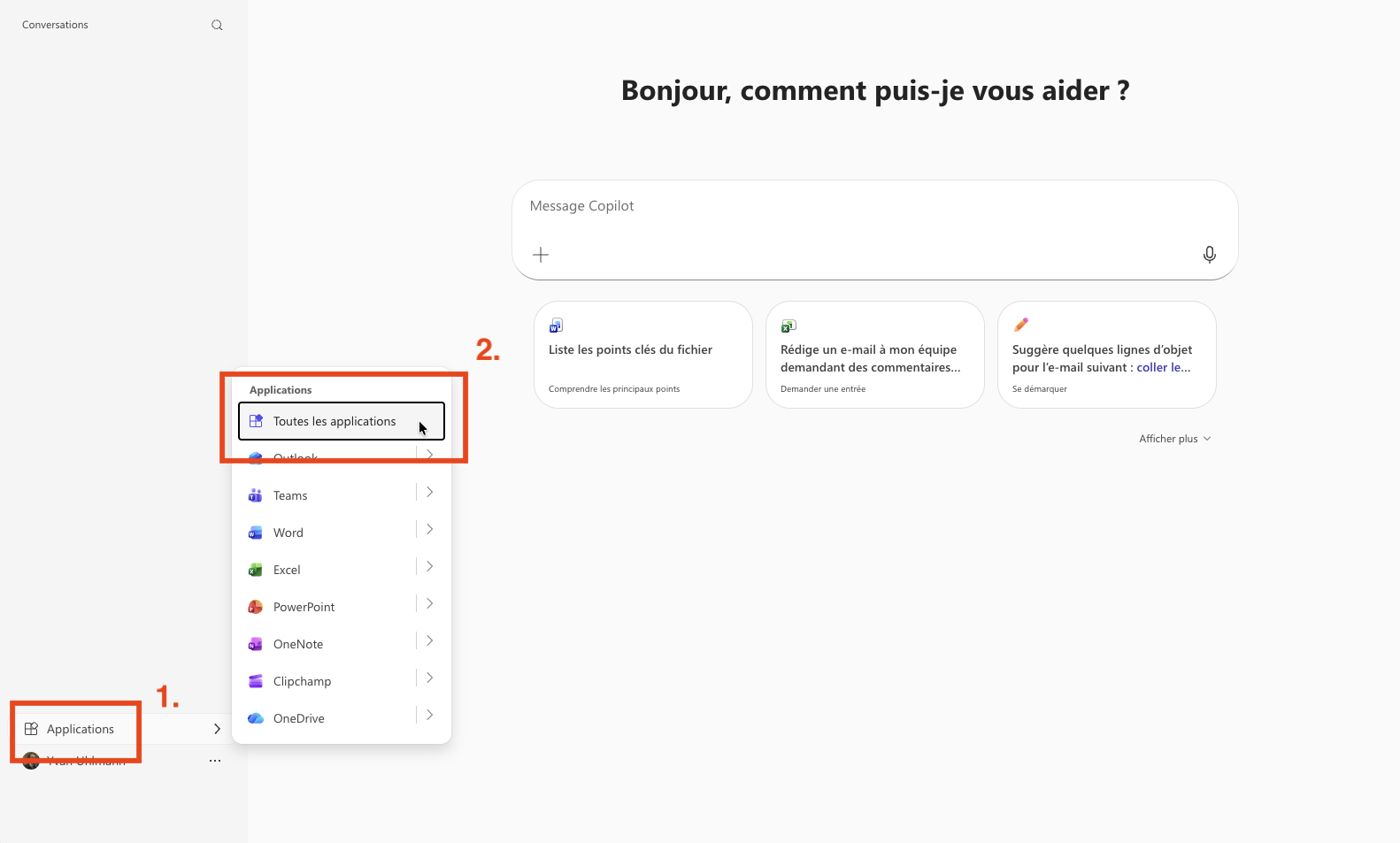
Task: Expand the Excel submenu chevron
Action: 429,566
